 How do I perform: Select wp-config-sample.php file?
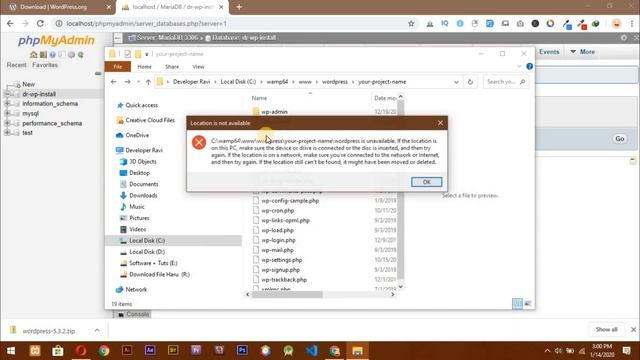[290, 201]
